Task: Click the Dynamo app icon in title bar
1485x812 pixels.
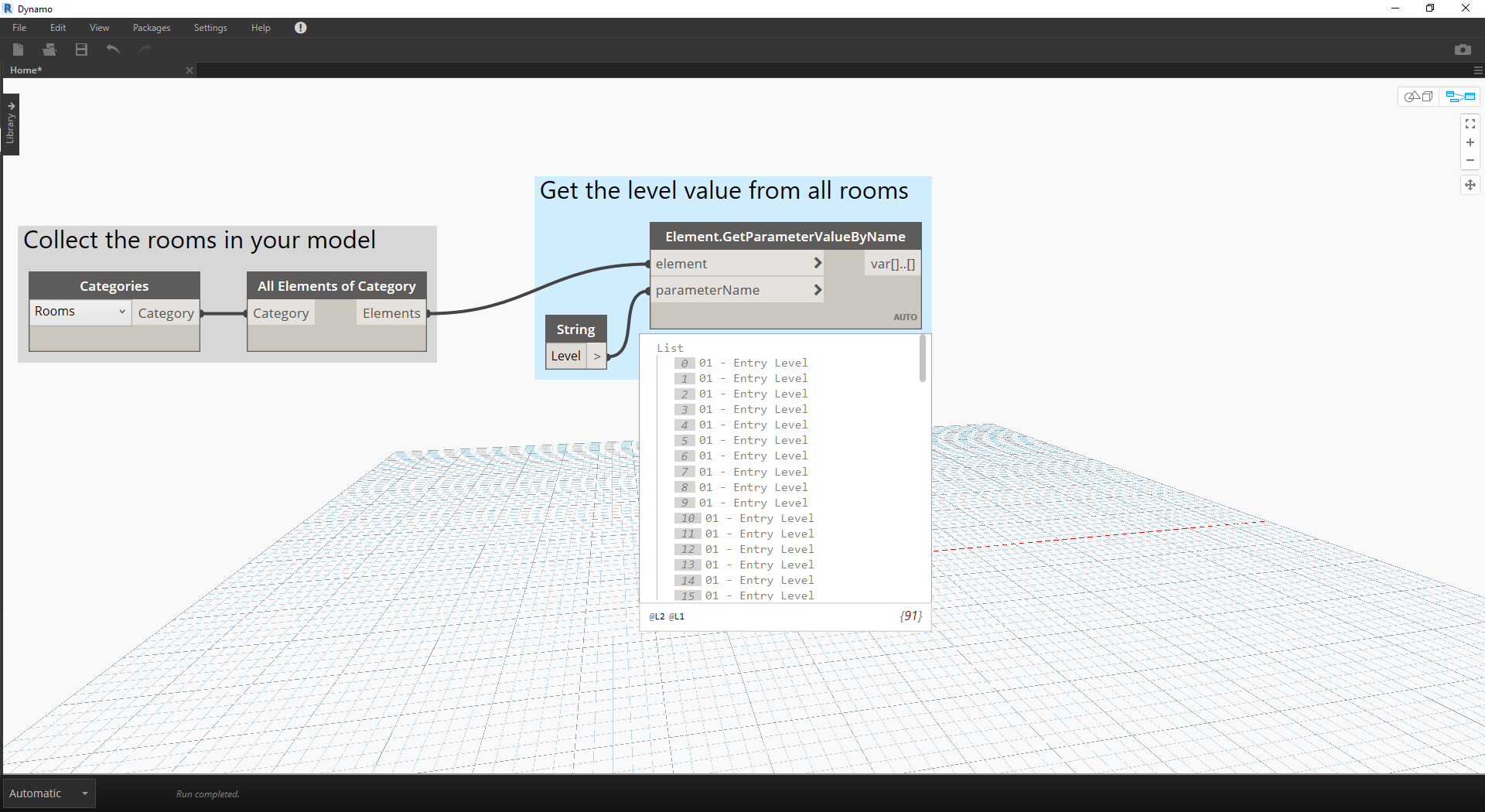Action: coord(8,9)
